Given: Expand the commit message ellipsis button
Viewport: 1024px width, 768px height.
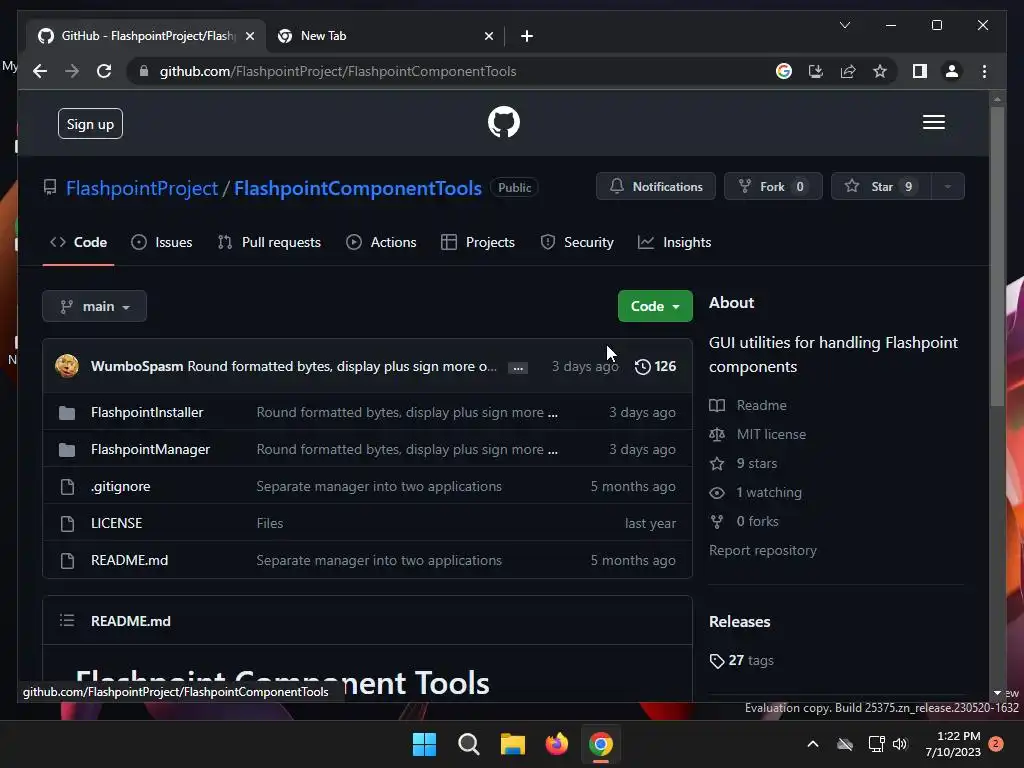Looking at the screenshot, I should tap(518, 368).
